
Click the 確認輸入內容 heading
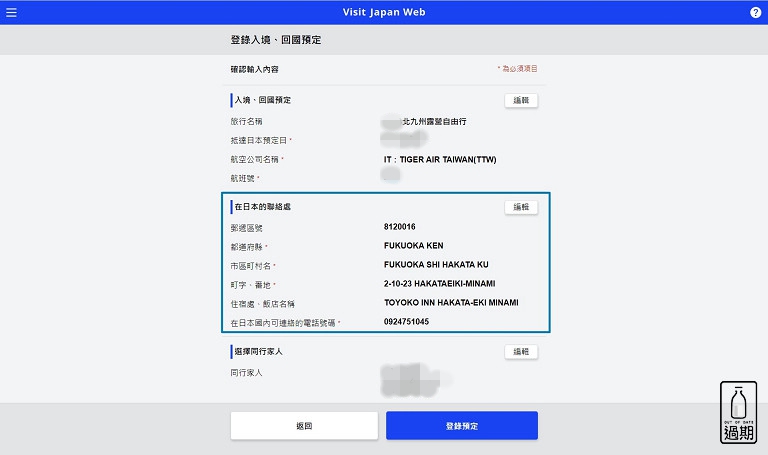254,70
